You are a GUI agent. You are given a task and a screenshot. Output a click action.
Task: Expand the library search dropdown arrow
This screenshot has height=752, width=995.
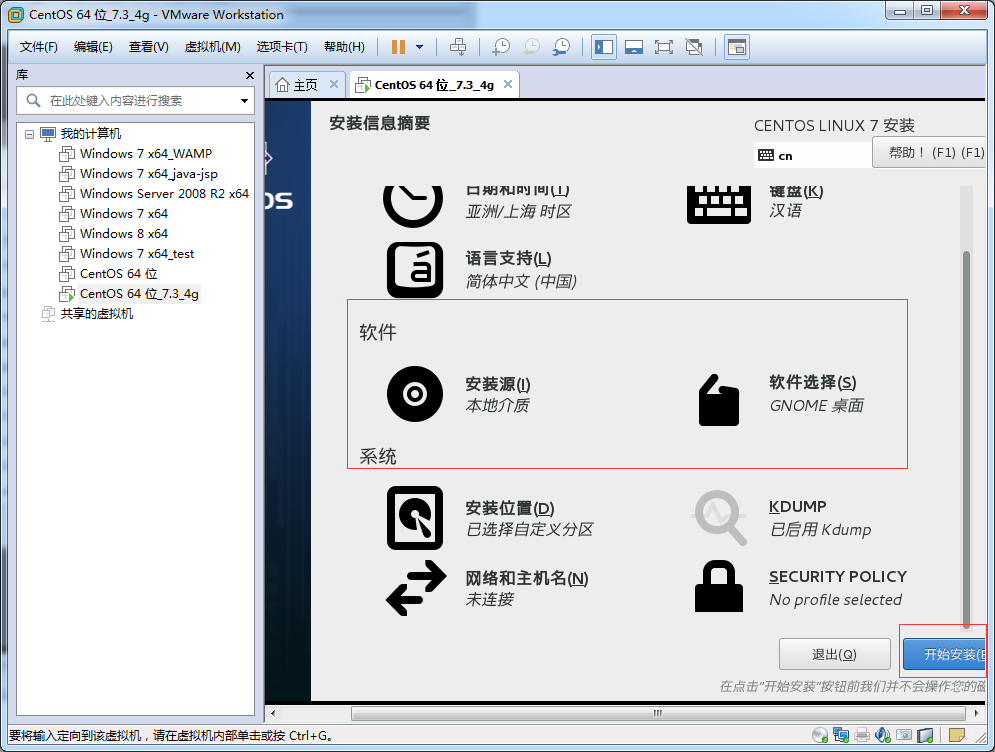point(244,101)
